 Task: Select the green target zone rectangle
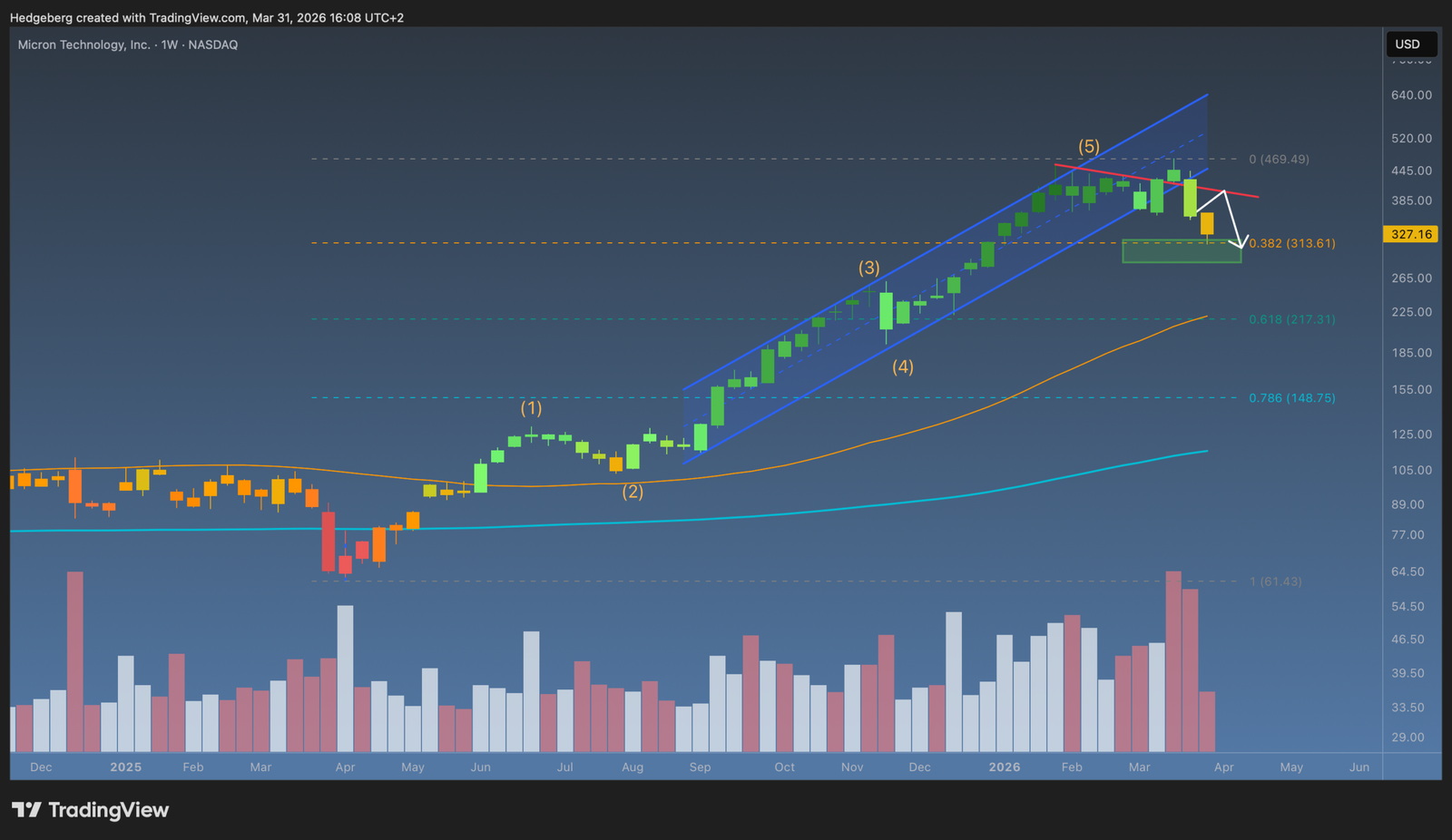(1181, 251)
